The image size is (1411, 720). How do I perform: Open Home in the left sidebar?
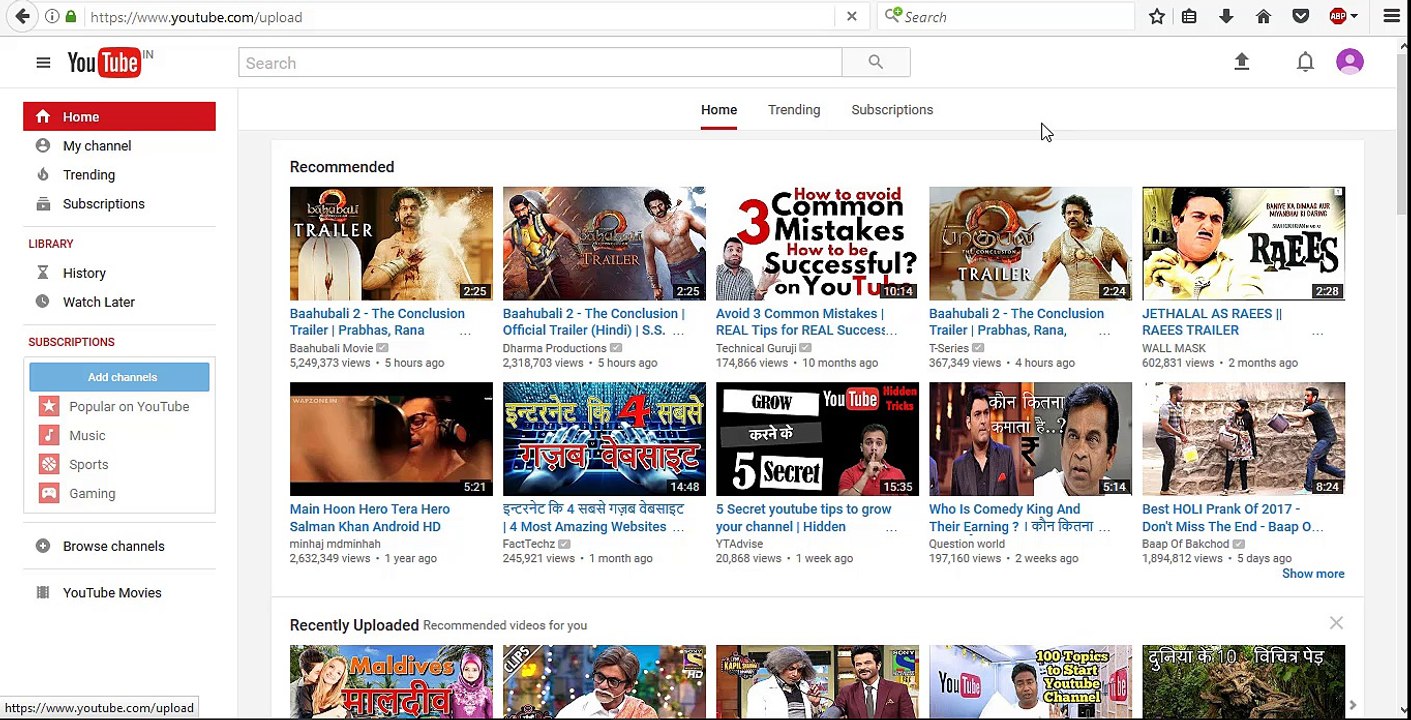119,116
